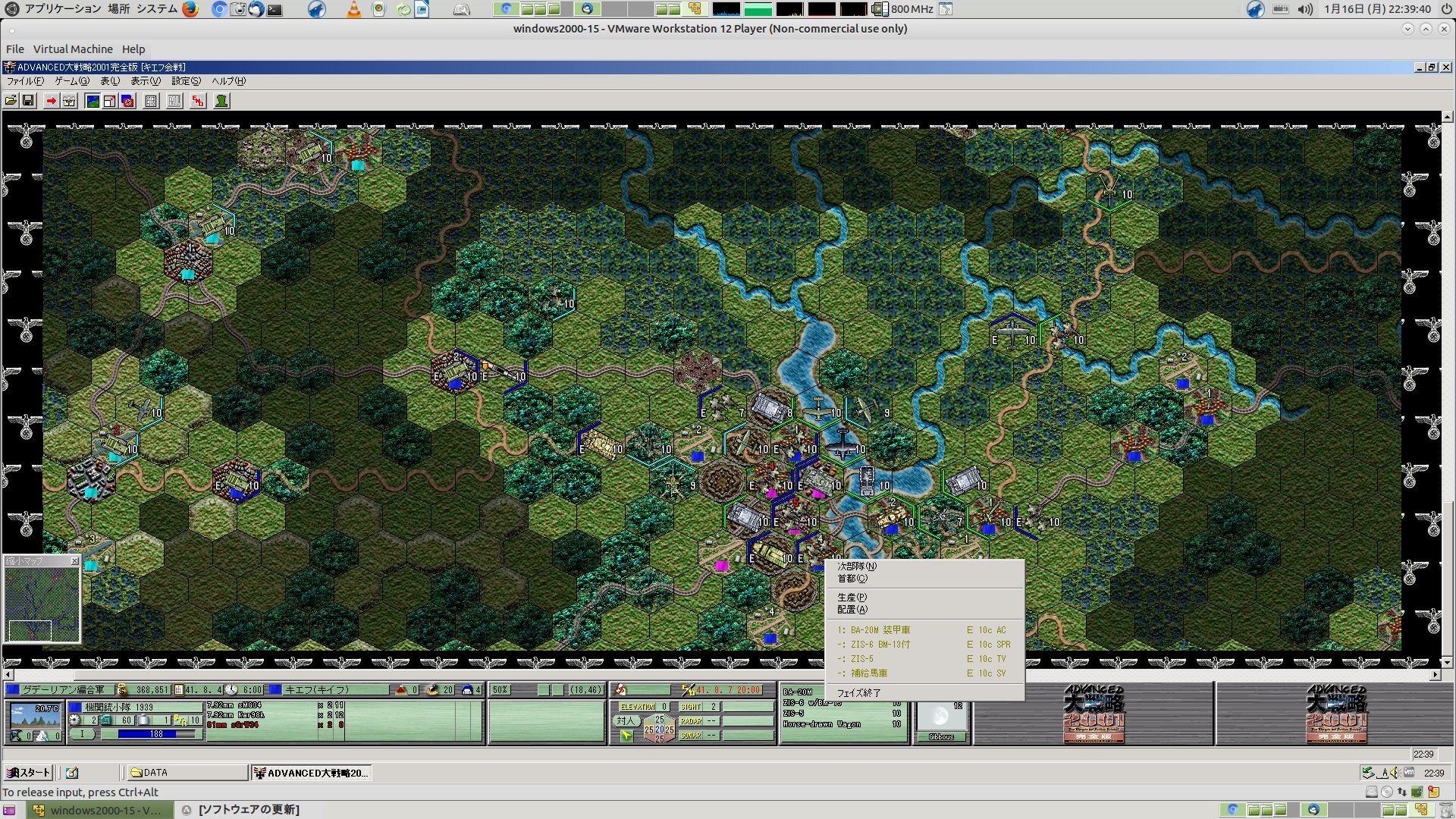Click the map's vertical scrollbar down arrow
Image resolution: width=1456 pixels, height=819 pixels.
pos(1448,662)
